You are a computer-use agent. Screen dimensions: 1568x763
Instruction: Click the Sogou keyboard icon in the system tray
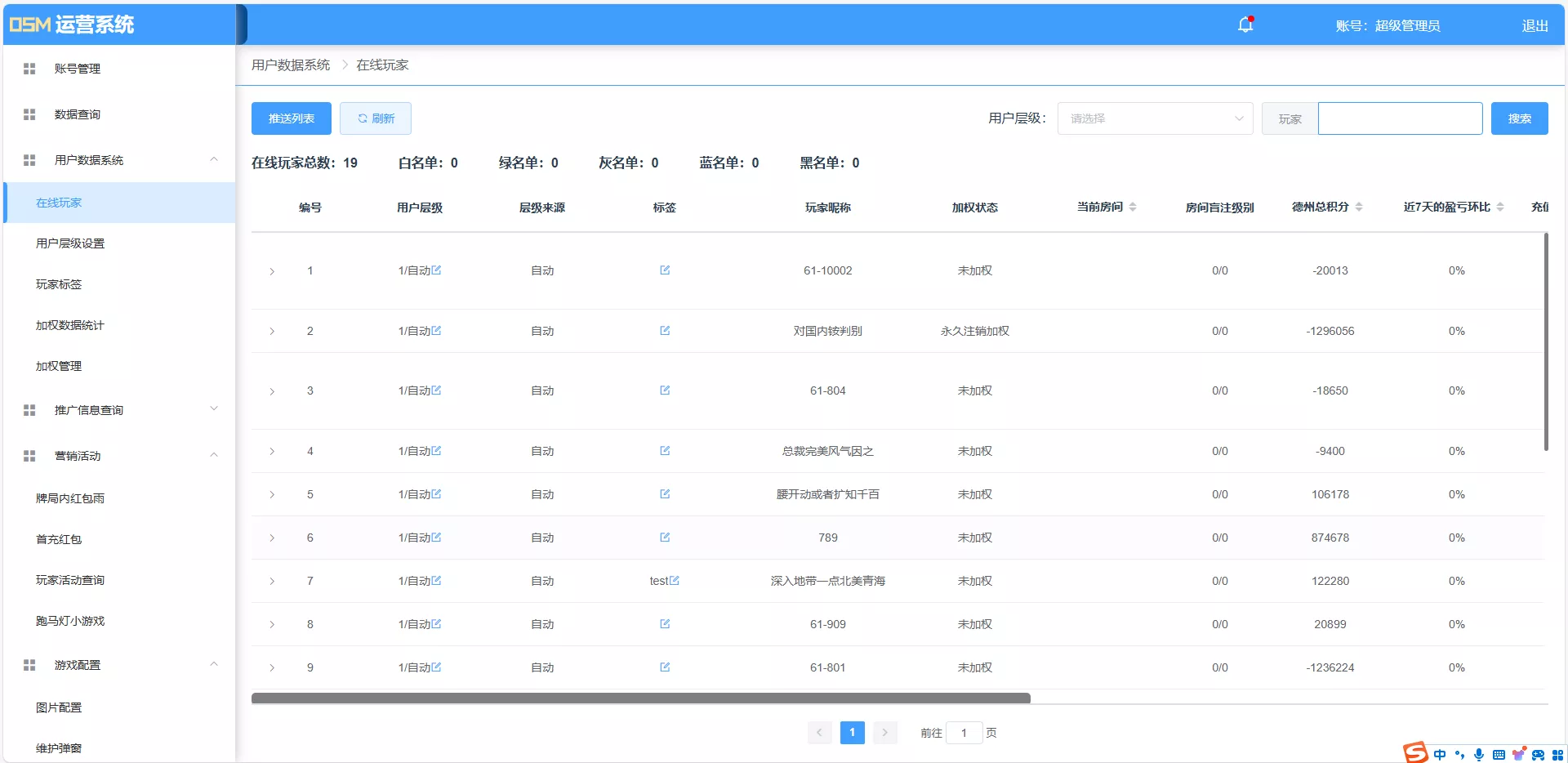[x=1499, y=754]
